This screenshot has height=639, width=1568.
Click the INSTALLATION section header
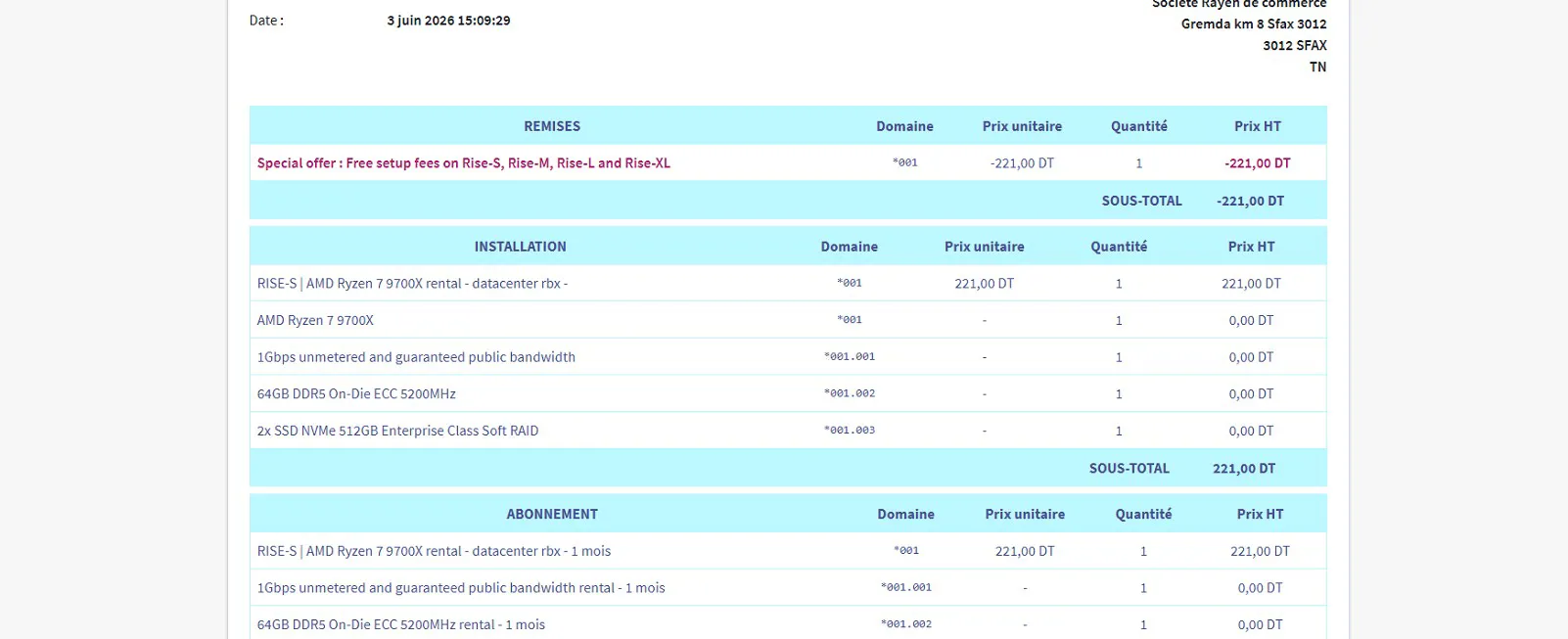(x=520, y=247)
